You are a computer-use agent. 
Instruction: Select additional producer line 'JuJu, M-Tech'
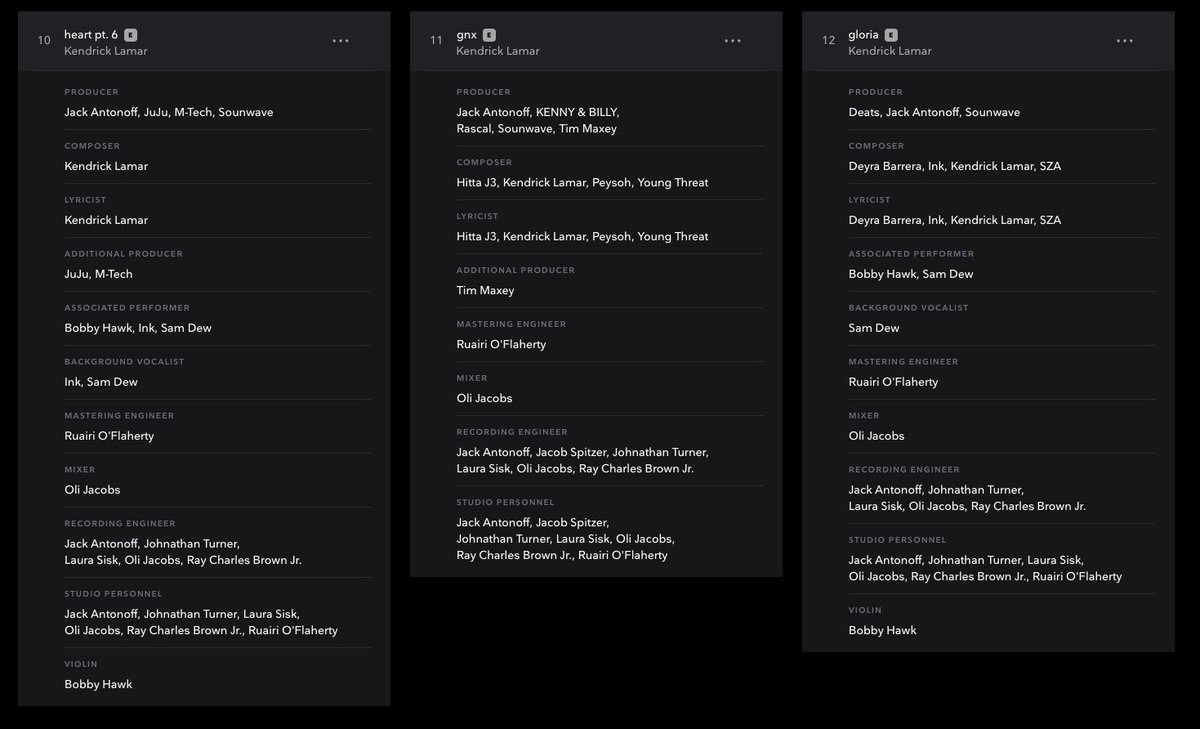(x=99, y=274)
